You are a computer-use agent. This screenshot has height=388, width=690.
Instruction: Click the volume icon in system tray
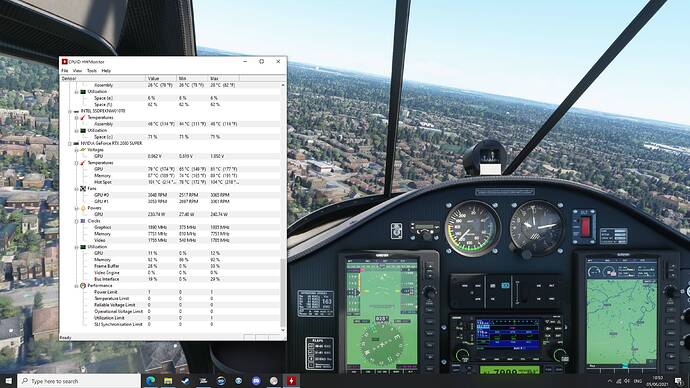(627, 381)
